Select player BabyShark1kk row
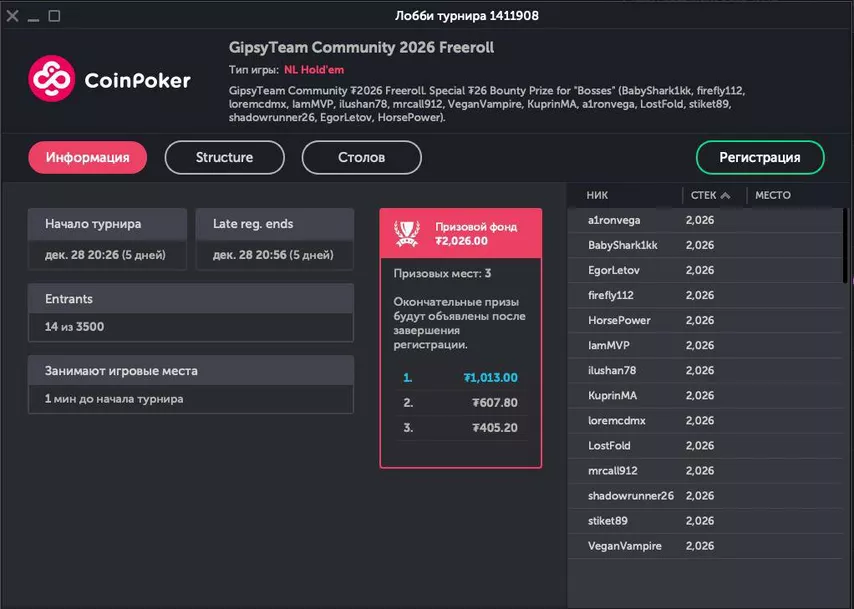Screen dimensions: 854x609 [x=622, y=245]
